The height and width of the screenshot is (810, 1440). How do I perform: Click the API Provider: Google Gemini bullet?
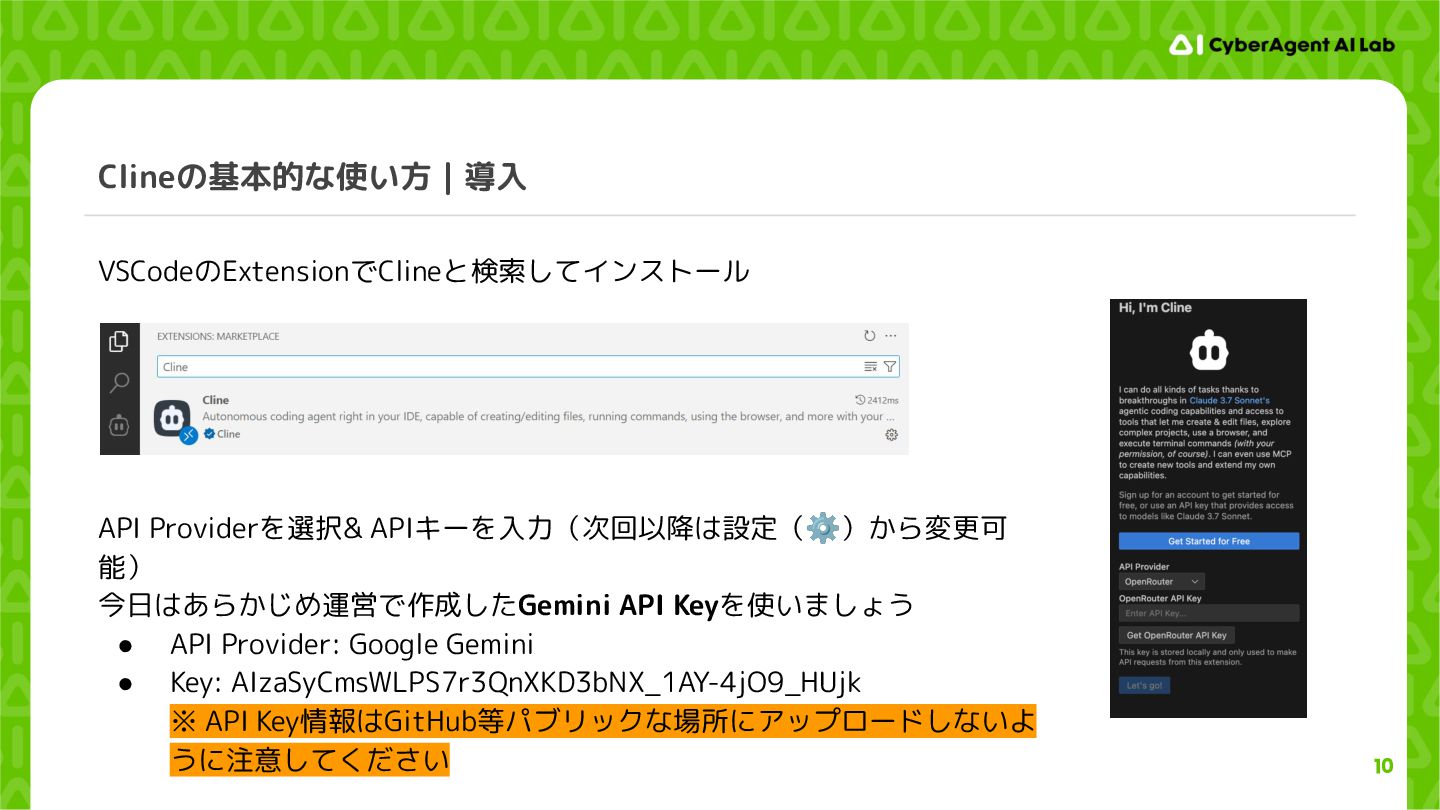click(351, 643)
